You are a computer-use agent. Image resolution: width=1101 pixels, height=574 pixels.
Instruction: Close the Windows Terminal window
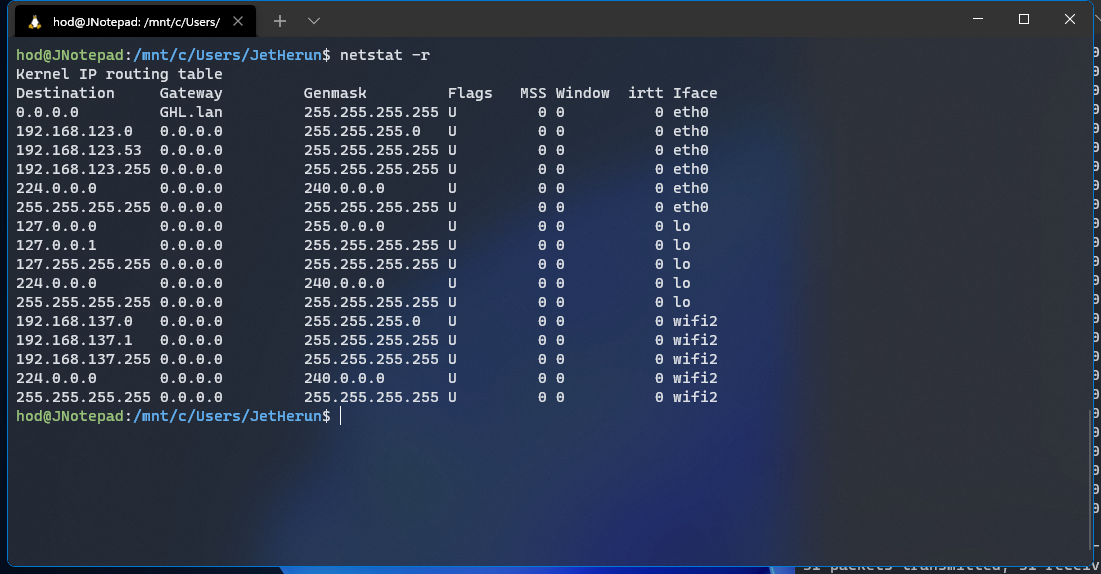coord(1069,19)
